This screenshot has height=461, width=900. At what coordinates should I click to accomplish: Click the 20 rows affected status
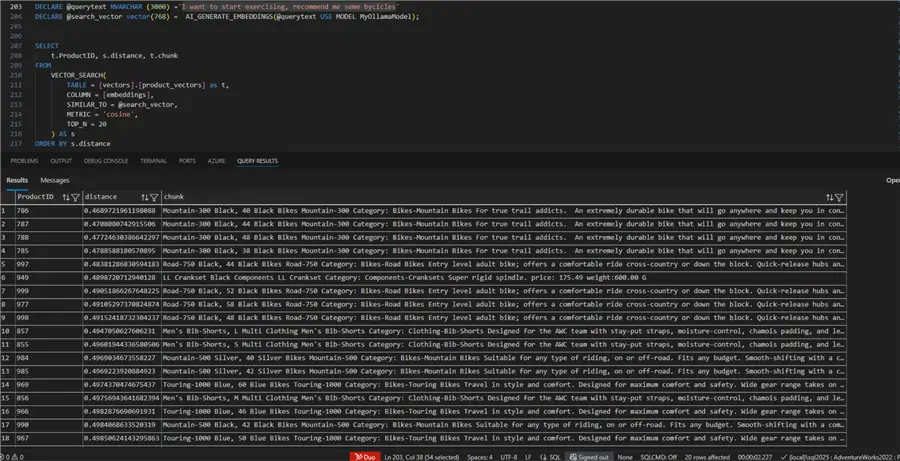coord(707,457)
